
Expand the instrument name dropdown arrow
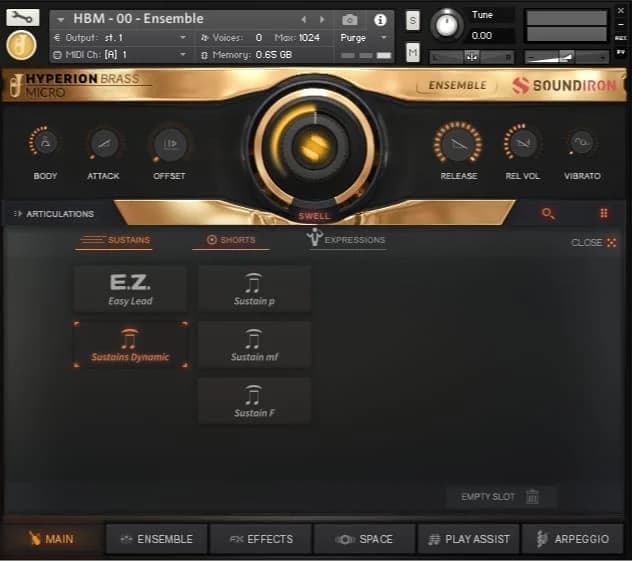[x=59, y=19]
